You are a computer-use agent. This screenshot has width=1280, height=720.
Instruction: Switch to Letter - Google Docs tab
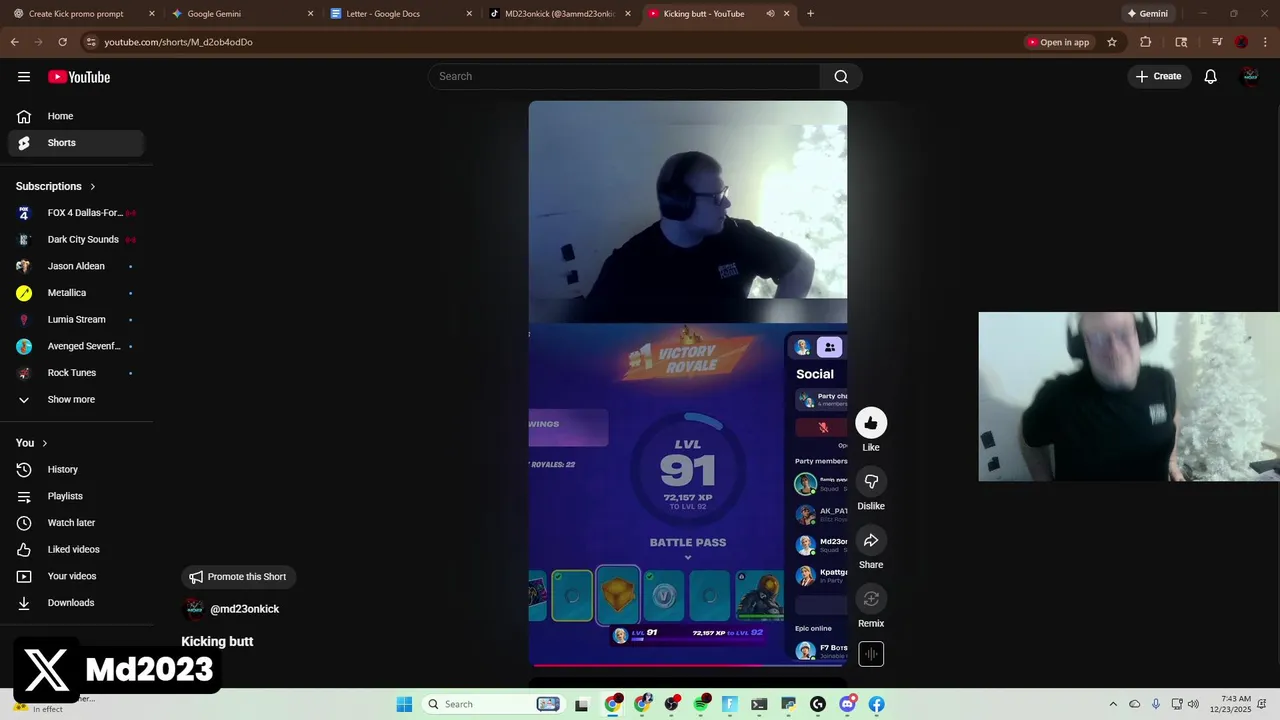click(x=400, y=14)
